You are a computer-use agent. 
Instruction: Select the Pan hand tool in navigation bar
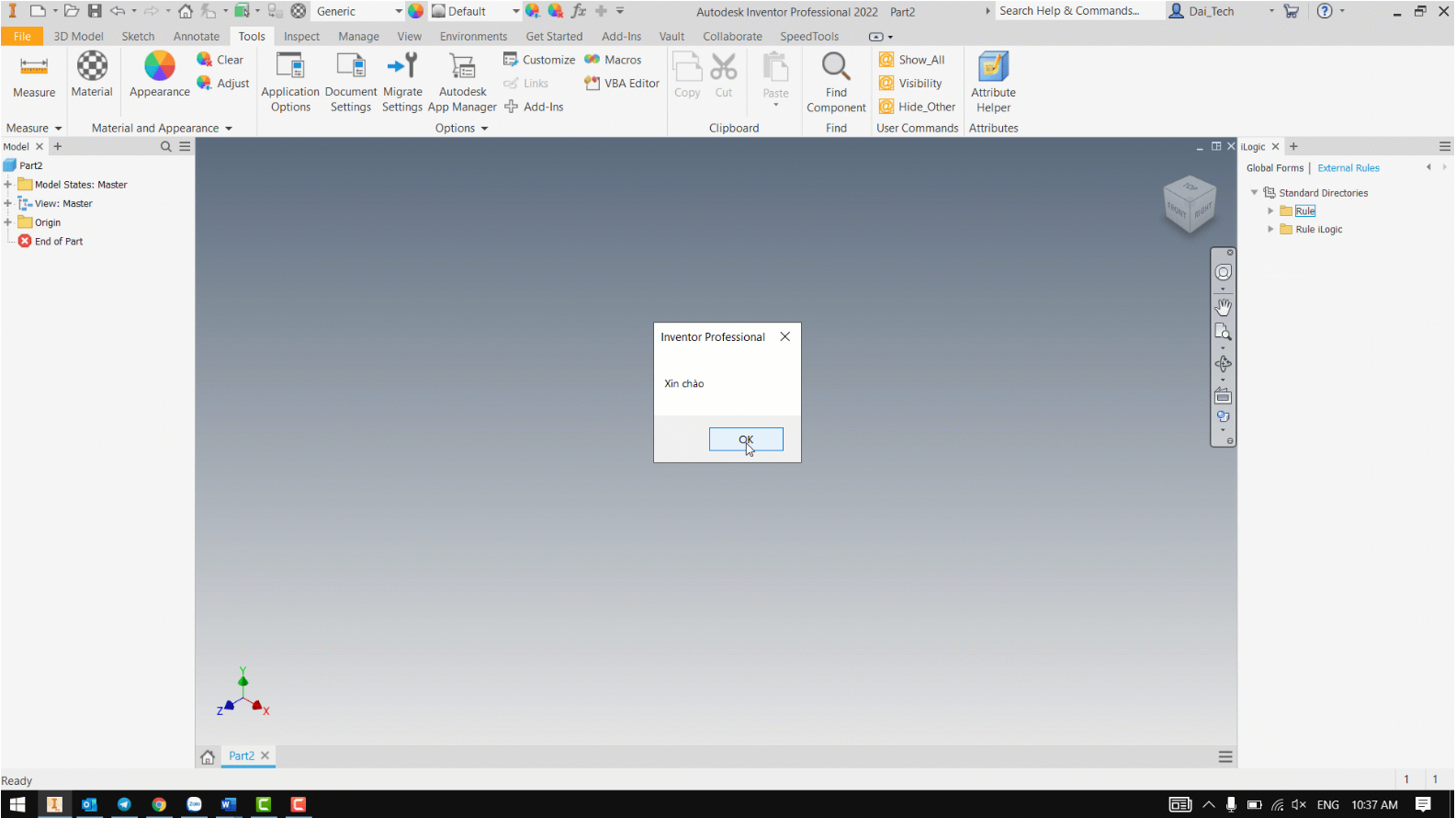(1224, 306)
